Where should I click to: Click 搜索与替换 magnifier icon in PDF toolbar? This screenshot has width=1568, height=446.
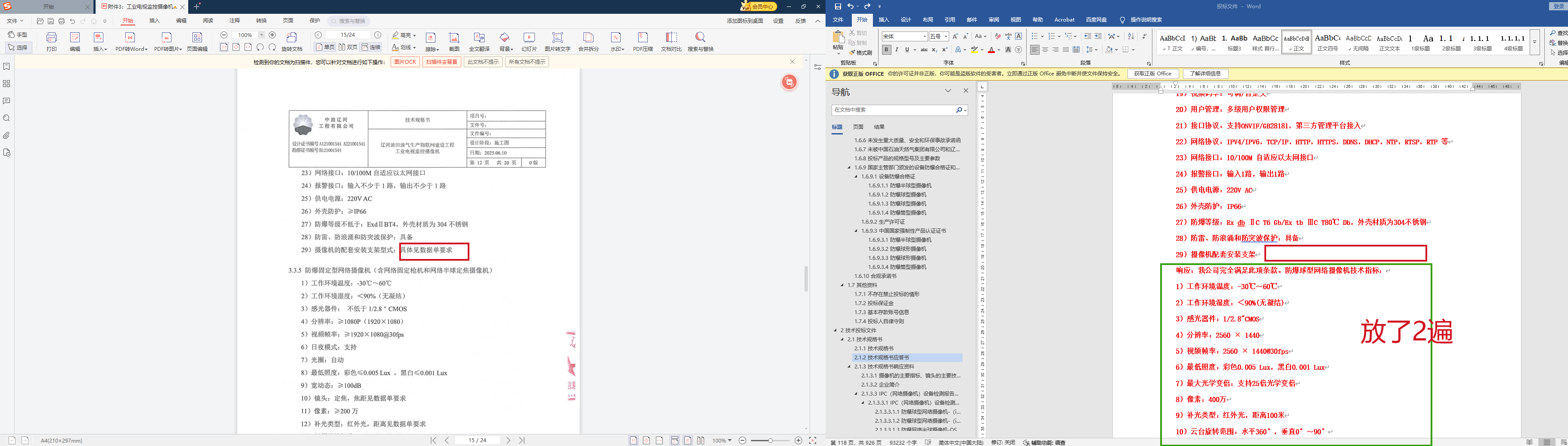(700, 38)
